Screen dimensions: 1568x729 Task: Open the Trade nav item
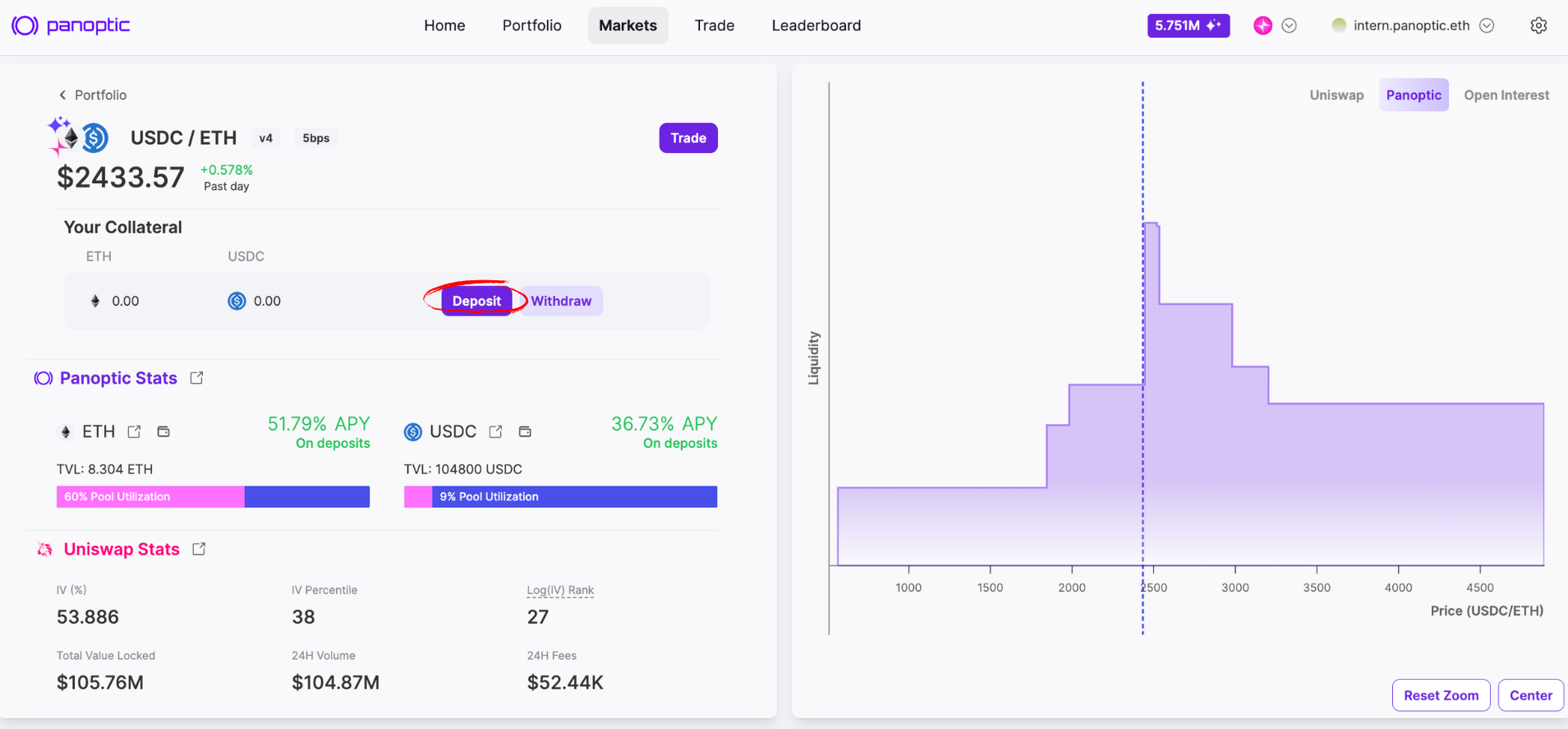pyautogui.click(x=714, y=25)
